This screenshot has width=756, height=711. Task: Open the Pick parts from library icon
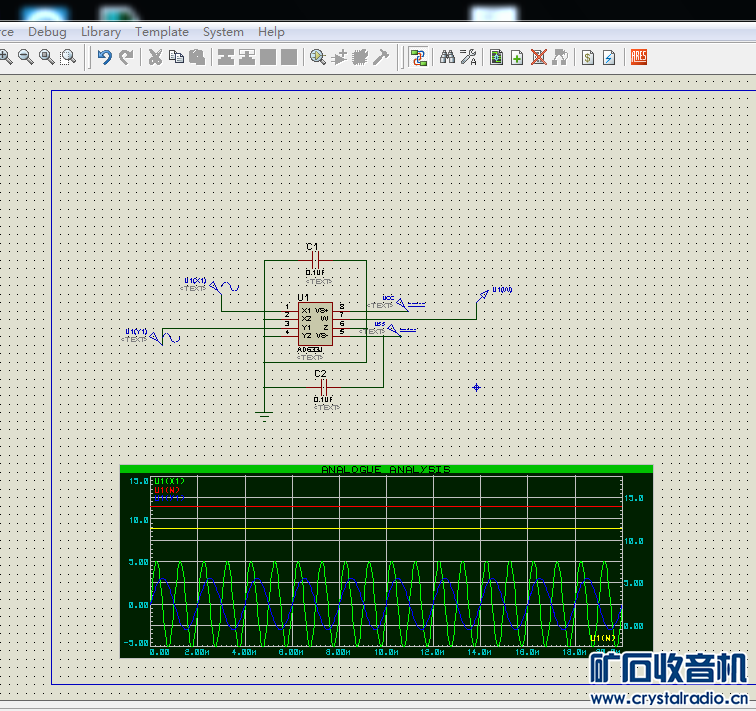[x=318, y=57]
